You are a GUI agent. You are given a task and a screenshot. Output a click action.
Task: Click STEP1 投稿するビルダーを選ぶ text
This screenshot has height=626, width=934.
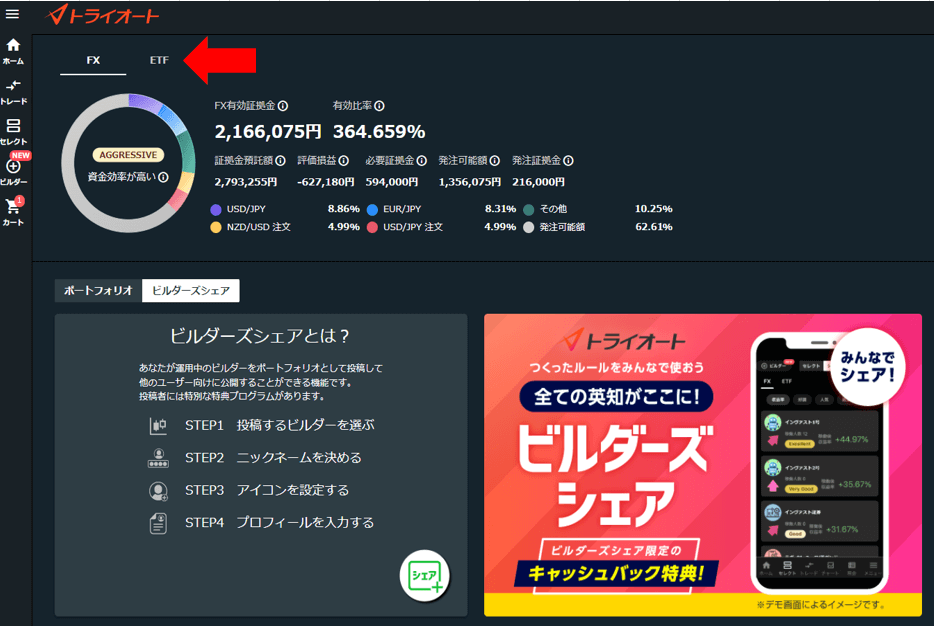280,425
